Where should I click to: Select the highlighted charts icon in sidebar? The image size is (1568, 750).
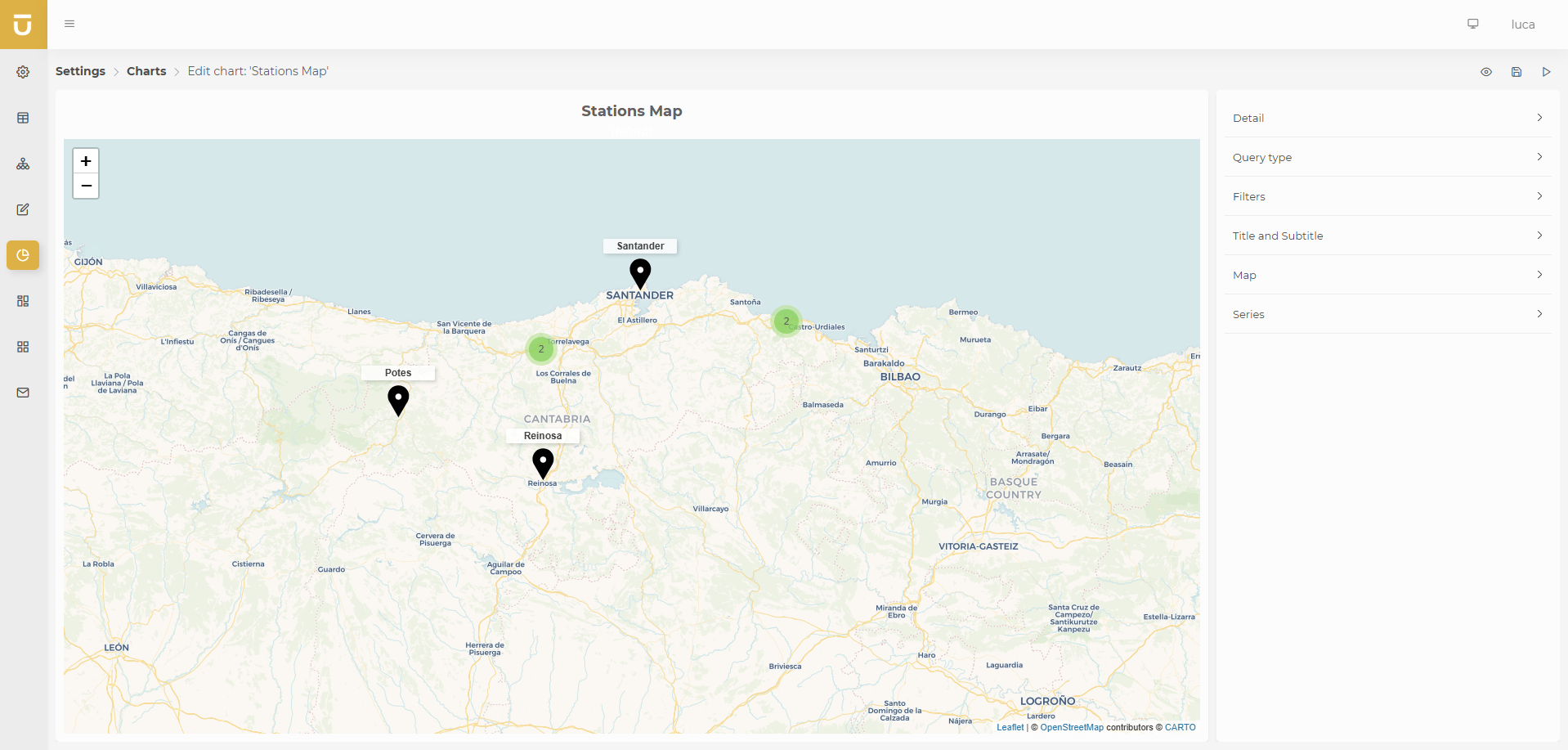[23, 255]
